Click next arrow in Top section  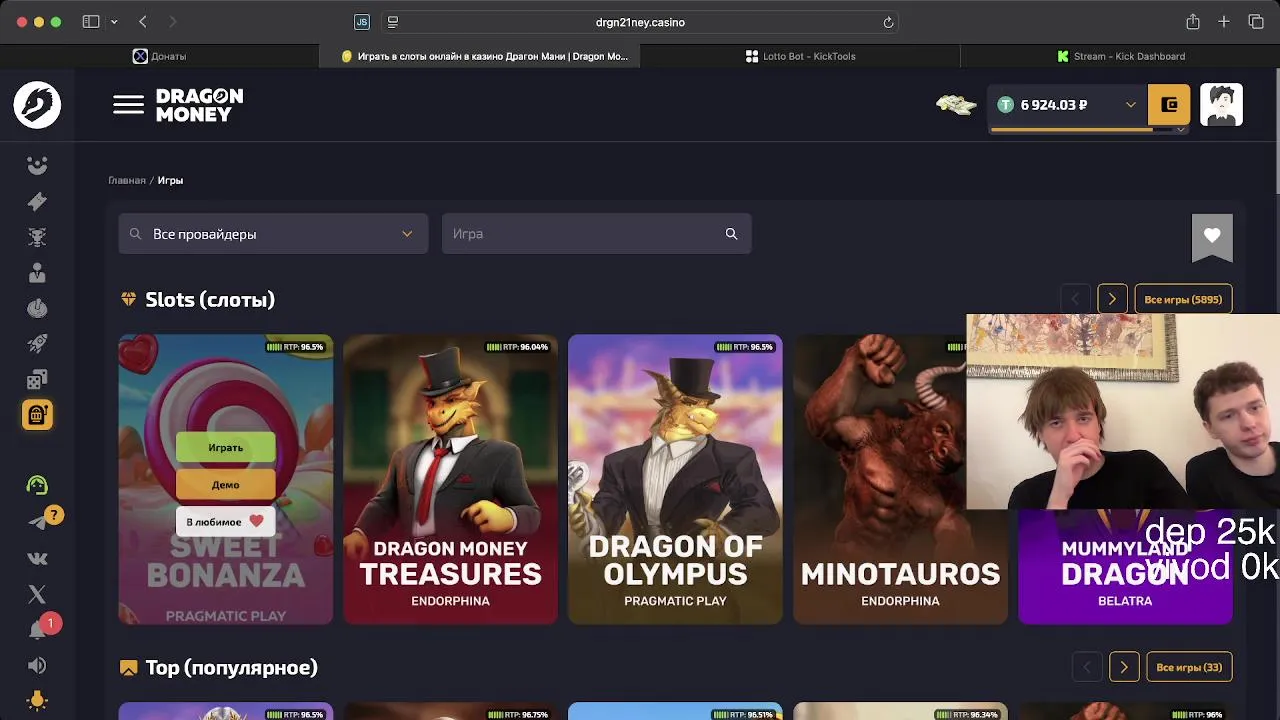[x=1124, y=667]
